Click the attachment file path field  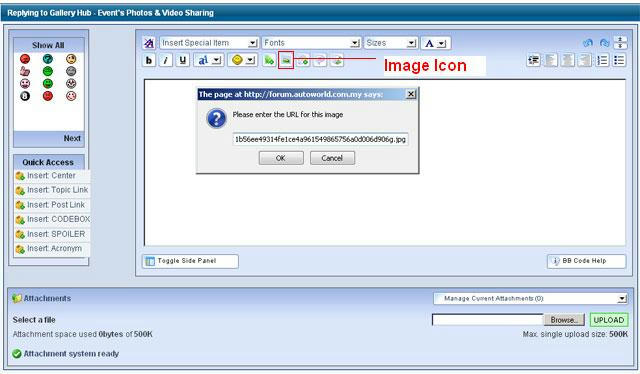click(x=488, y=320)
